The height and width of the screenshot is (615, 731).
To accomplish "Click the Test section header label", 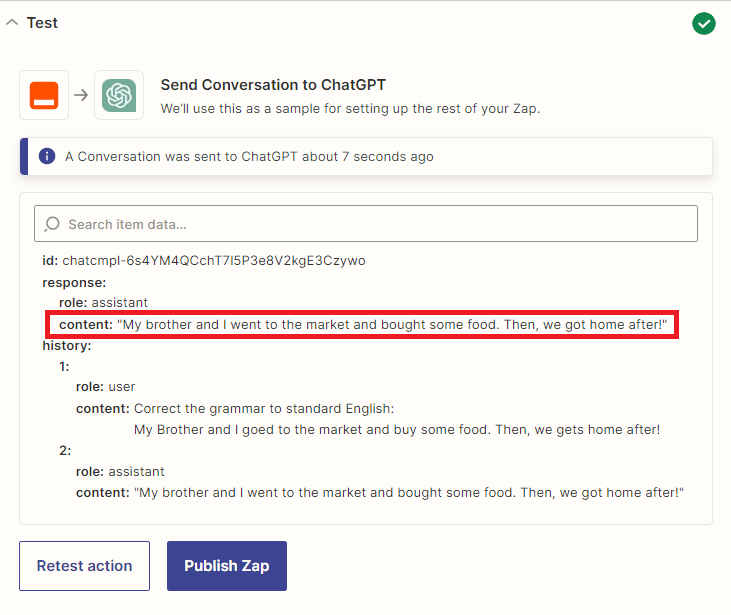I will pyautogui.click(x=42, y=23).
